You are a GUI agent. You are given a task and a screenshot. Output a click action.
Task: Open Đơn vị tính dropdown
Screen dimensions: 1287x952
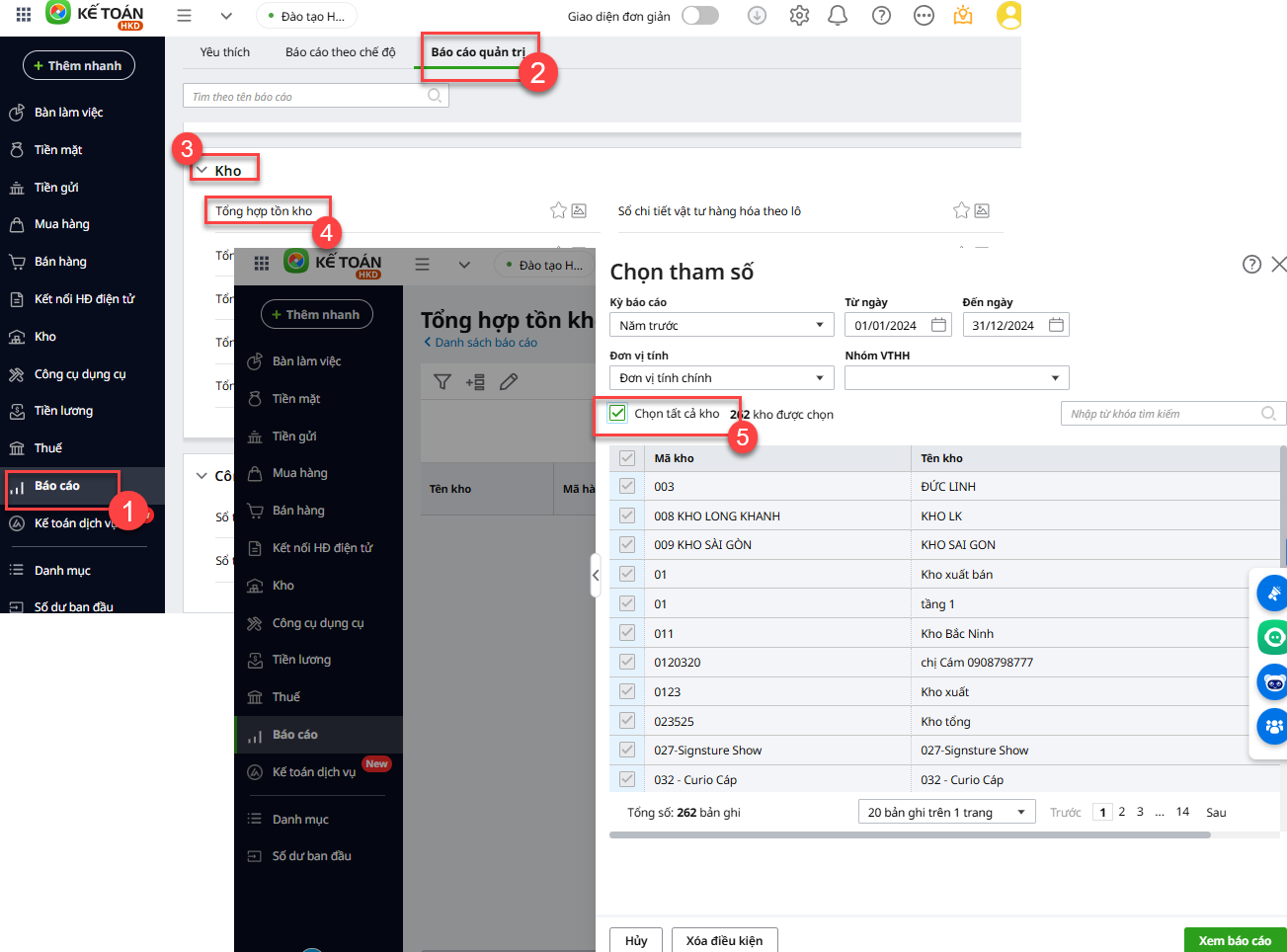[721, 378]
